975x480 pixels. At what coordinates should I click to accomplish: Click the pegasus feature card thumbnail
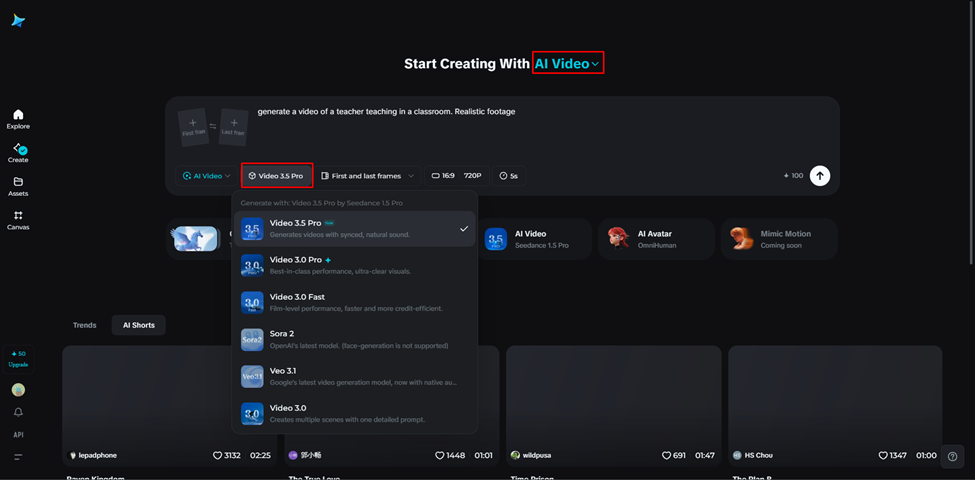195,239
